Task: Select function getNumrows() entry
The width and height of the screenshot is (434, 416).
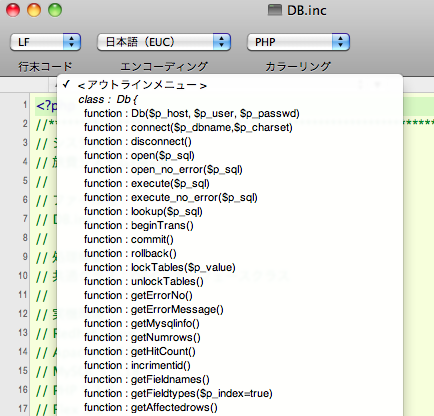Action: [x=230, y=337]
